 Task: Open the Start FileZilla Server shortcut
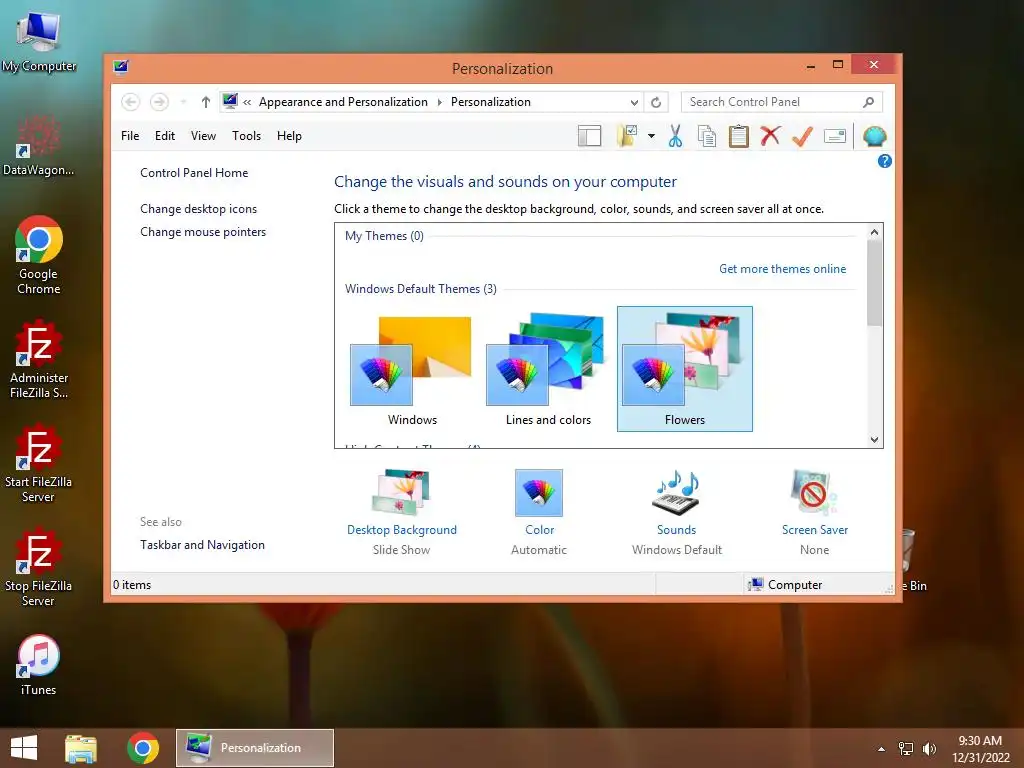pyautogui.click(x=39, y=463)
